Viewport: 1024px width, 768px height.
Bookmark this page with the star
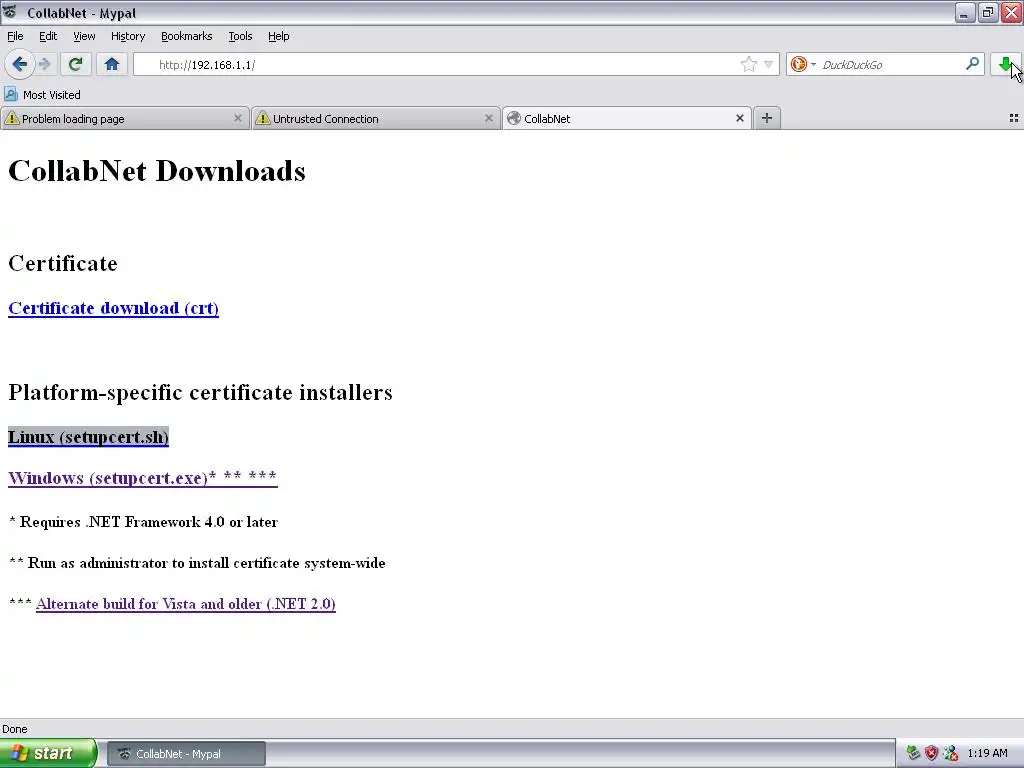[748, 64]
